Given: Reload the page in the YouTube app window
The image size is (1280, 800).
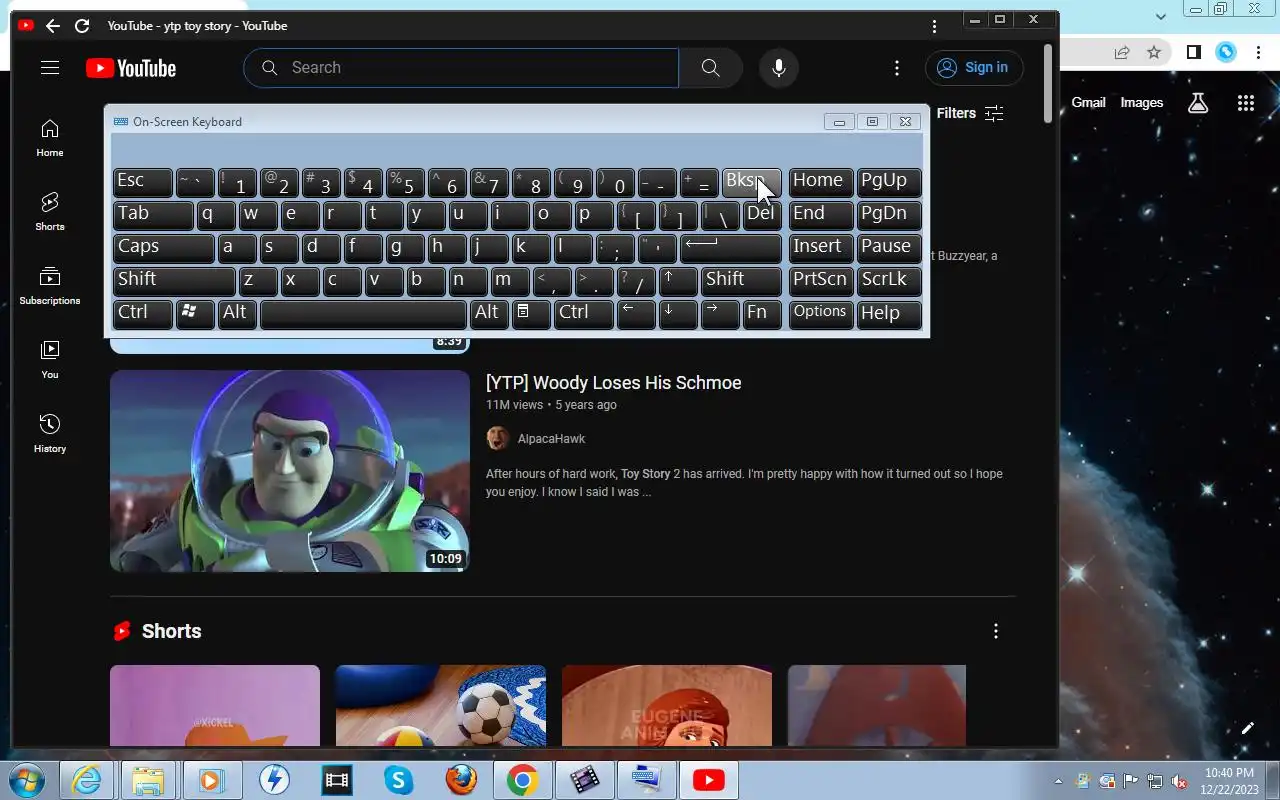Looking at the screenshot, I should (x=82, y=26).
